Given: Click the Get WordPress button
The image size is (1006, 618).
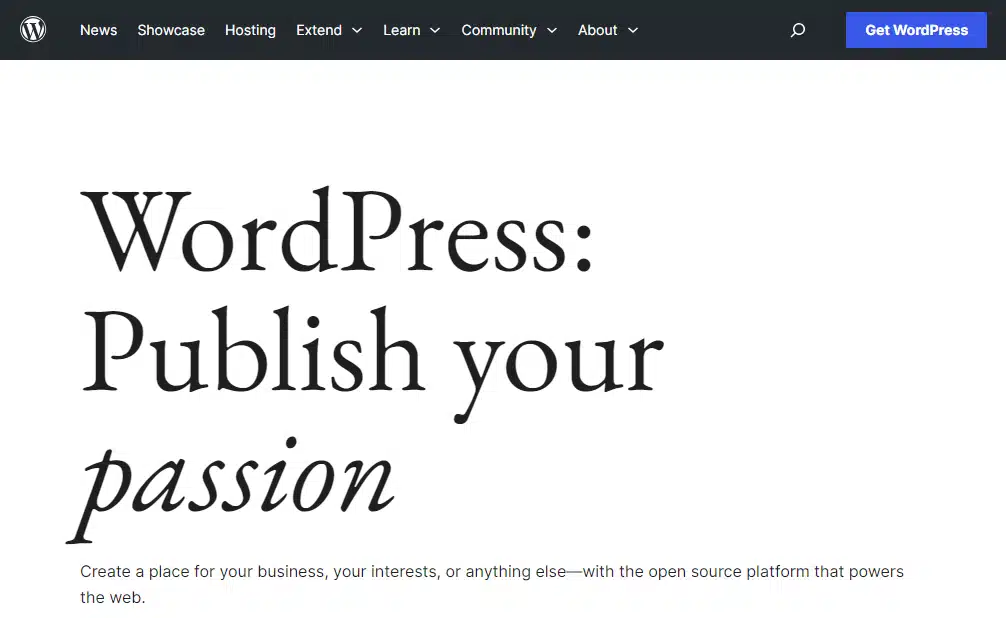Looking at the screenshot, I should click(916, 30).
